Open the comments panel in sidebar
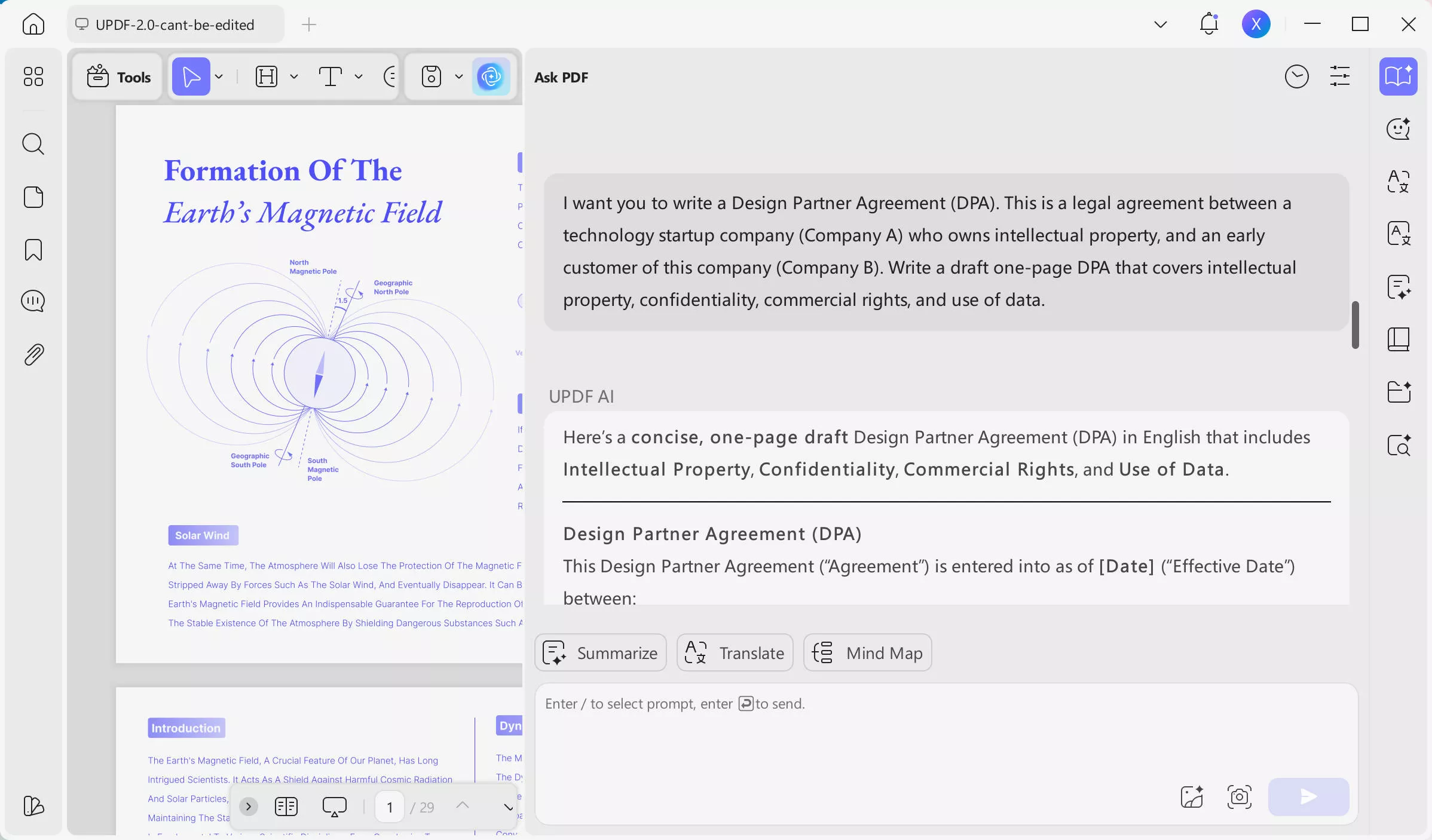The width and height of the screenshot is (1432, 840). point(33,301)
